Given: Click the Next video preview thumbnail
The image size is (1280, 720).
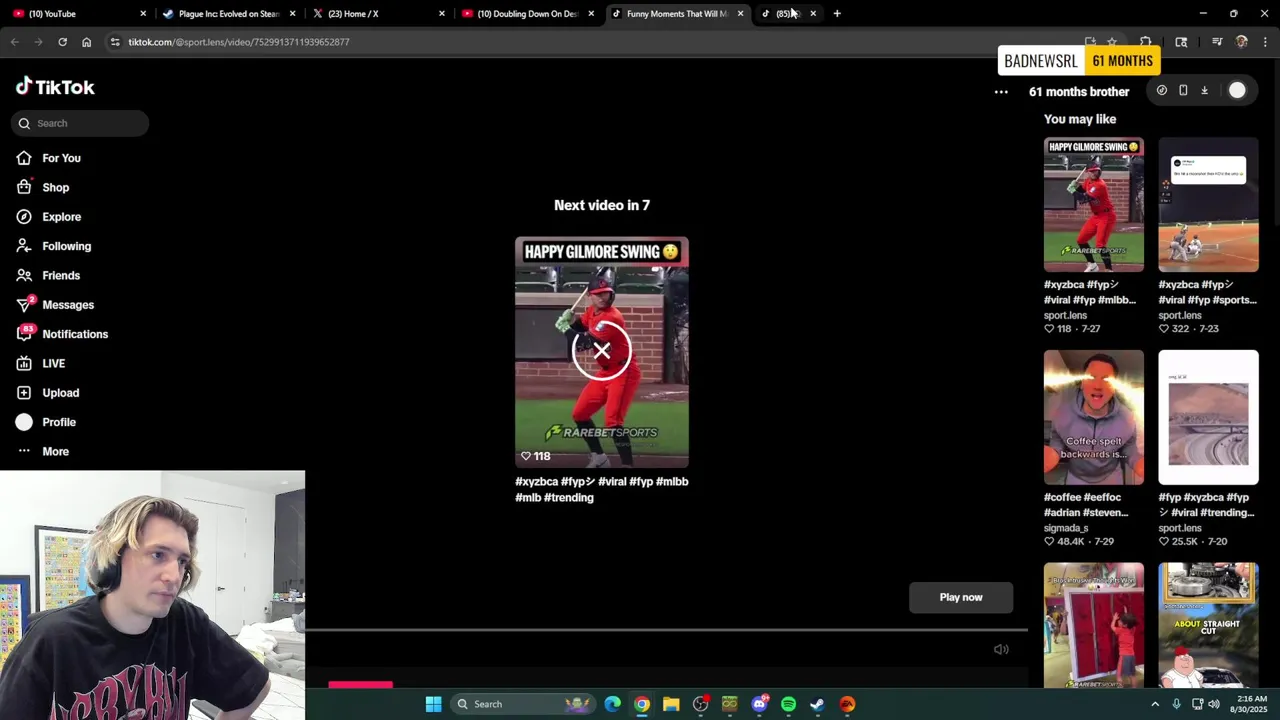Looking at the screenshot, I should 602,352.
